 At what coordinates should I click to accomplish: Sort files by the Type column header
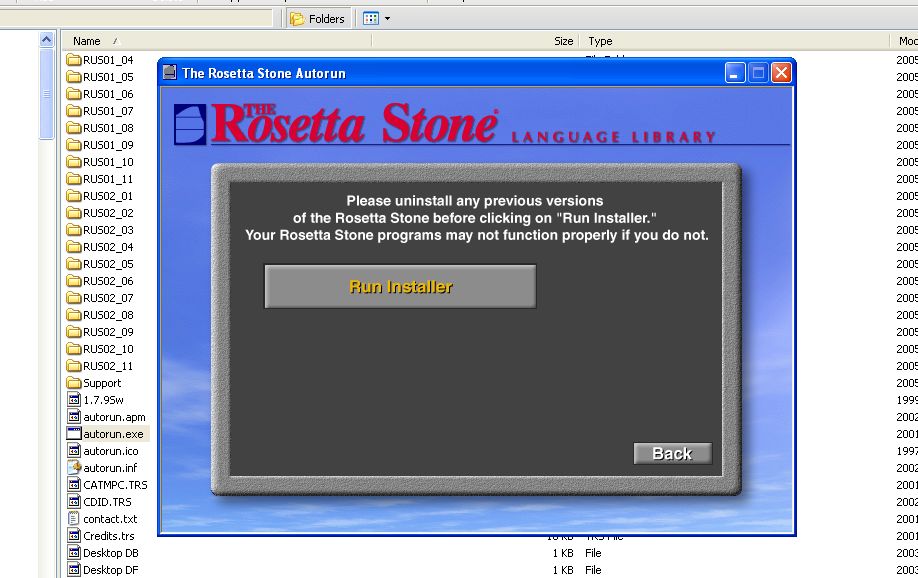click(600, 41)
